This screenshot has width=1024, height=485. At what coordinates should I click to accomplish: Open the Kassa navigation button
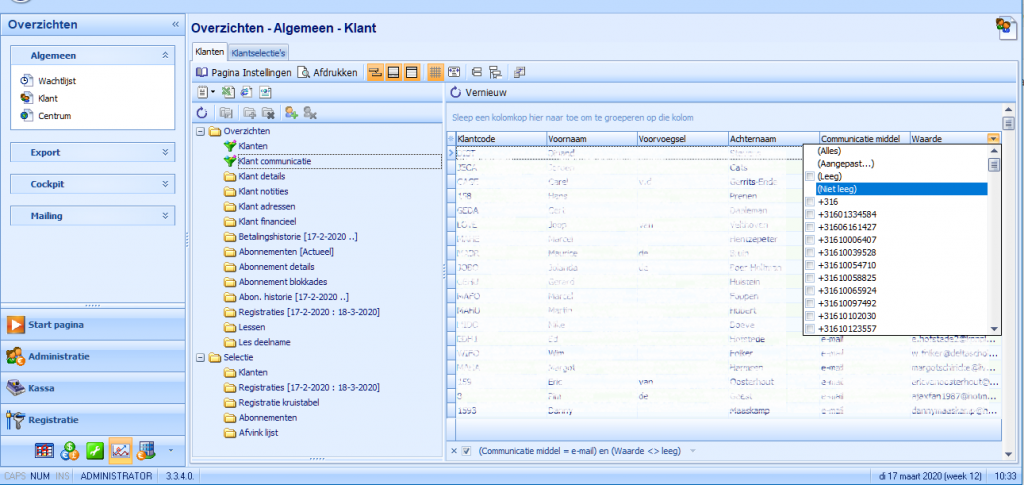coord(46,387)
